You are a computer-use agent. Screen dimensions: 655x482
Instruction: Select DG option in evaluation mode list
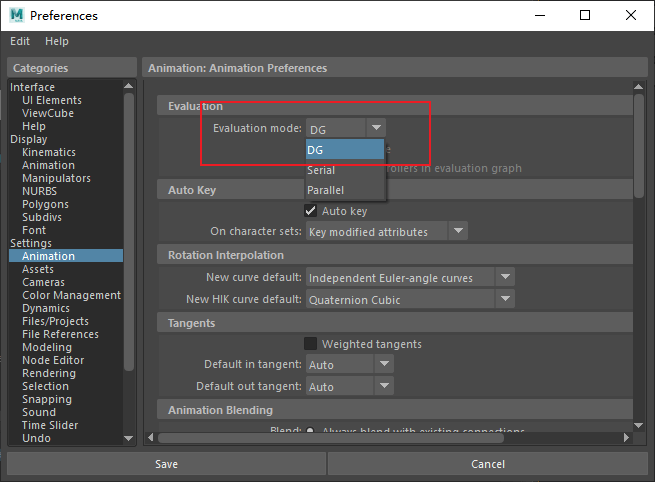pyautogui.click(x=345, y=150)
